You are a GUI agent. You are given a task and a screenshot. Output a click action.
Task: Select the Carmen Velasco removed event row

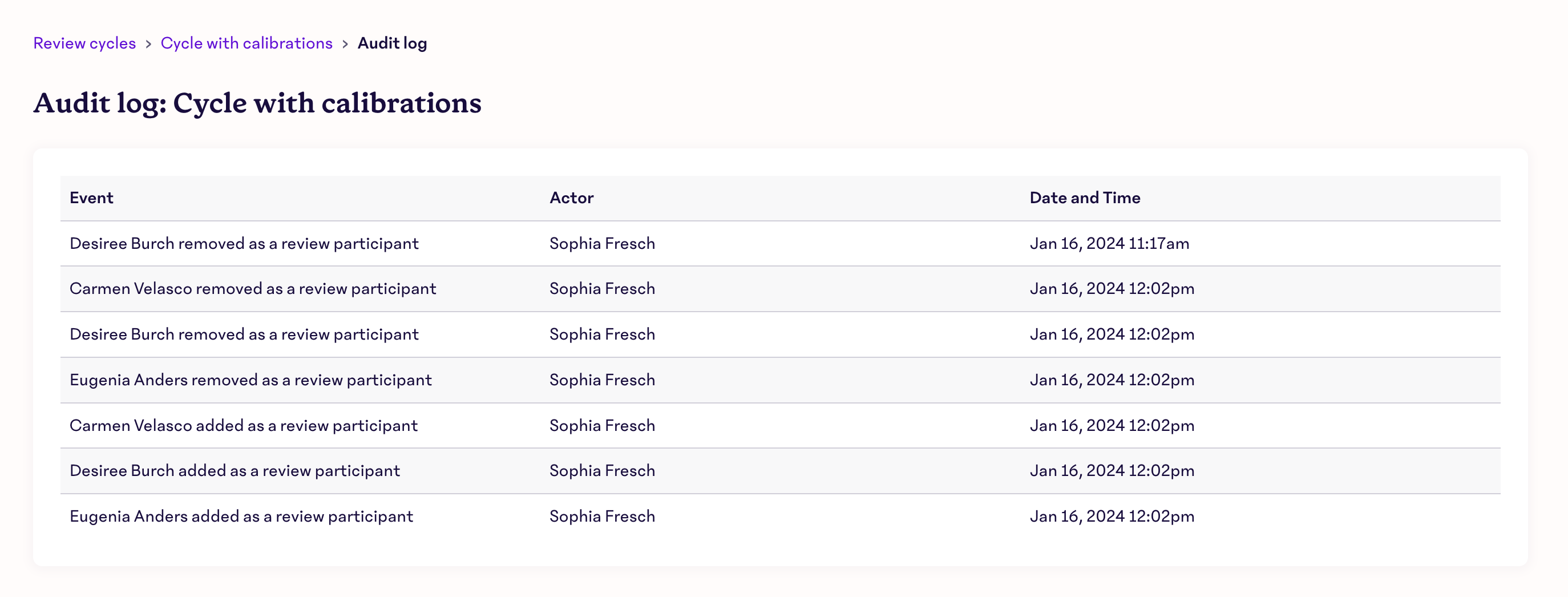pyautogui.click(x=781, y=289)
